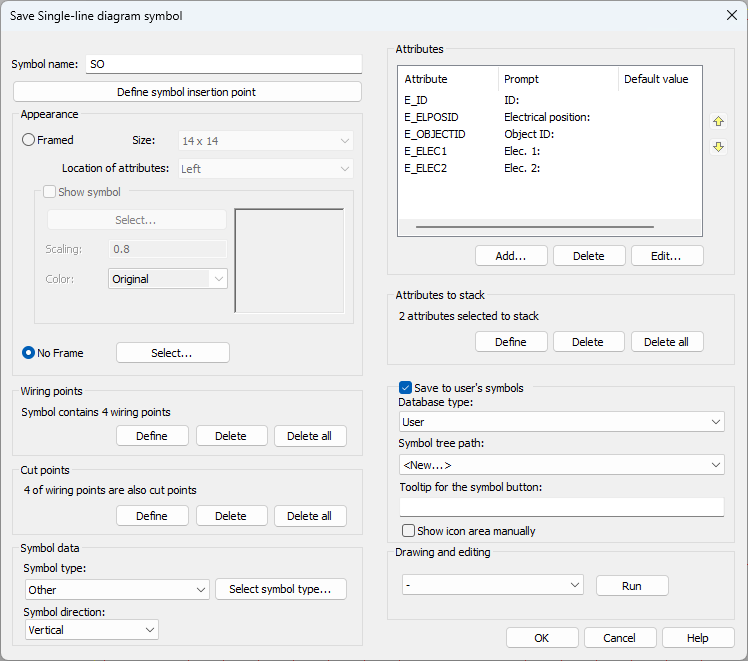Enable Show icon area manually checkbox
This screenshot has width=748, height=661.
408,531
